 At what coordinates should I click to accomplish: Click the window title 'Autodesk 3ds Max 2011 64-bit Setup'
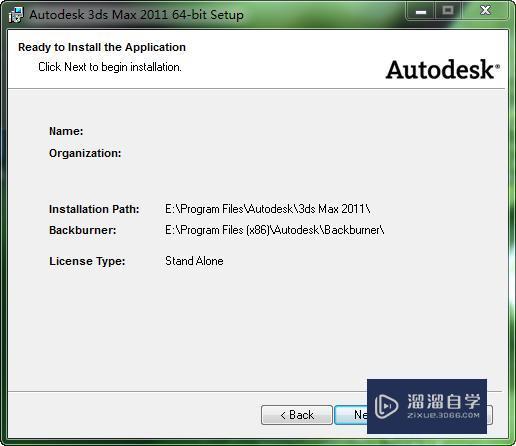pos(137,15)
